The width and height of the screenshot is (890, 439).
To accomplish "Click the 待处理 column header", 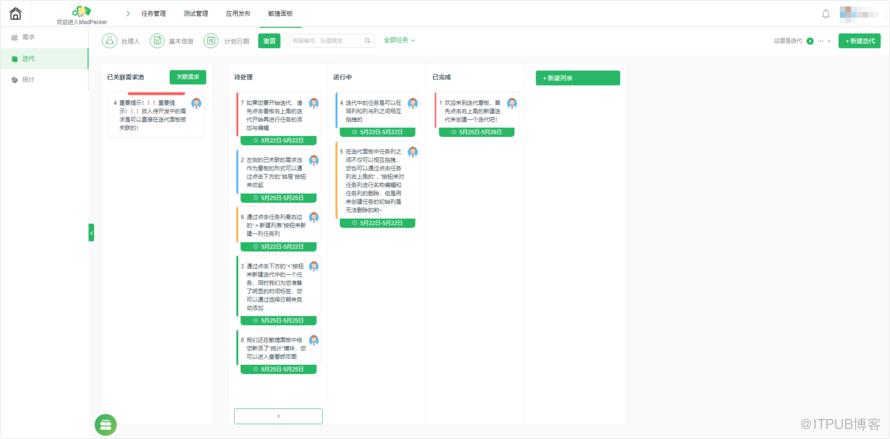I will click(x=244, y=77).
